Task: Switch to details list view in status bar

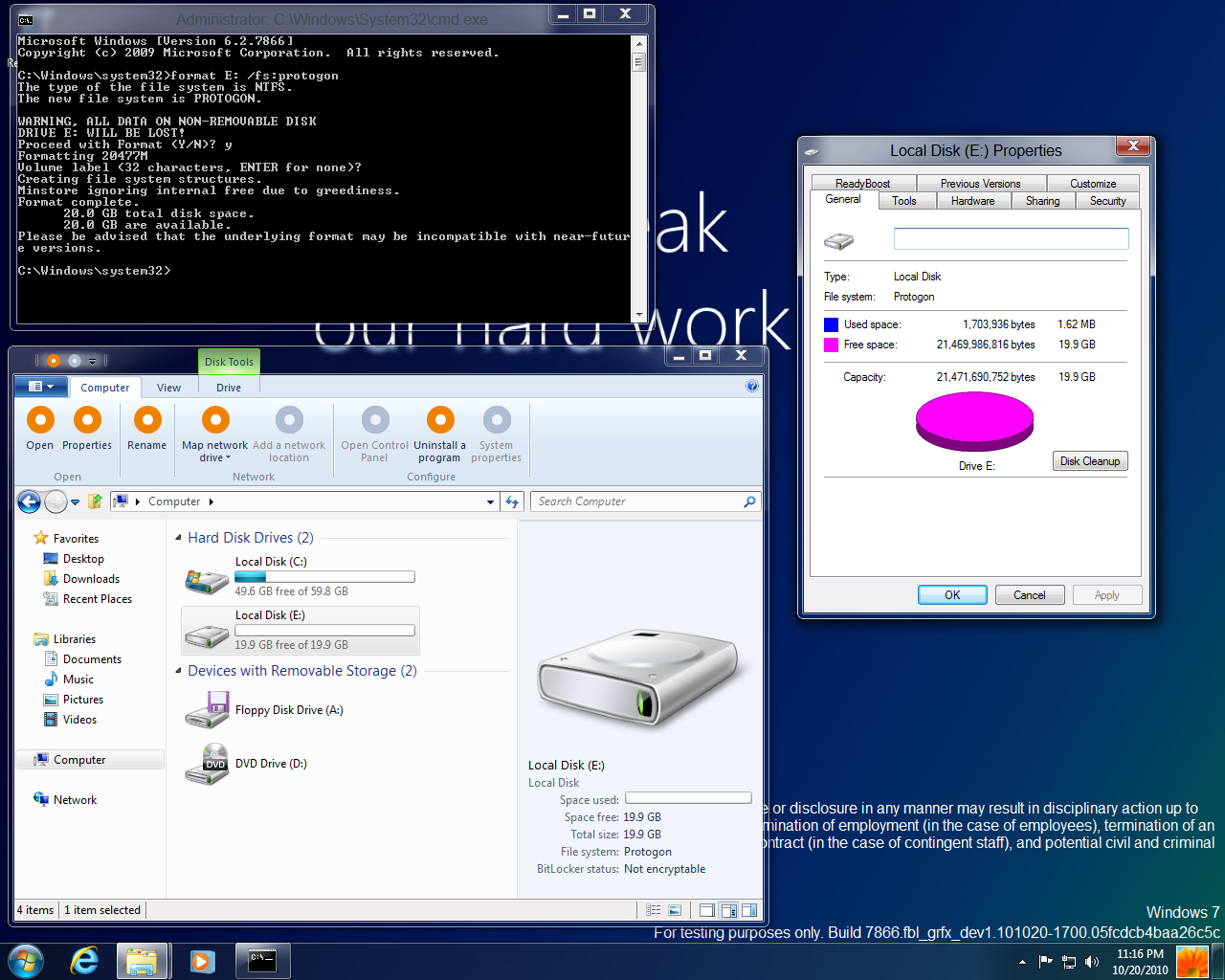Action: [654, 910]
